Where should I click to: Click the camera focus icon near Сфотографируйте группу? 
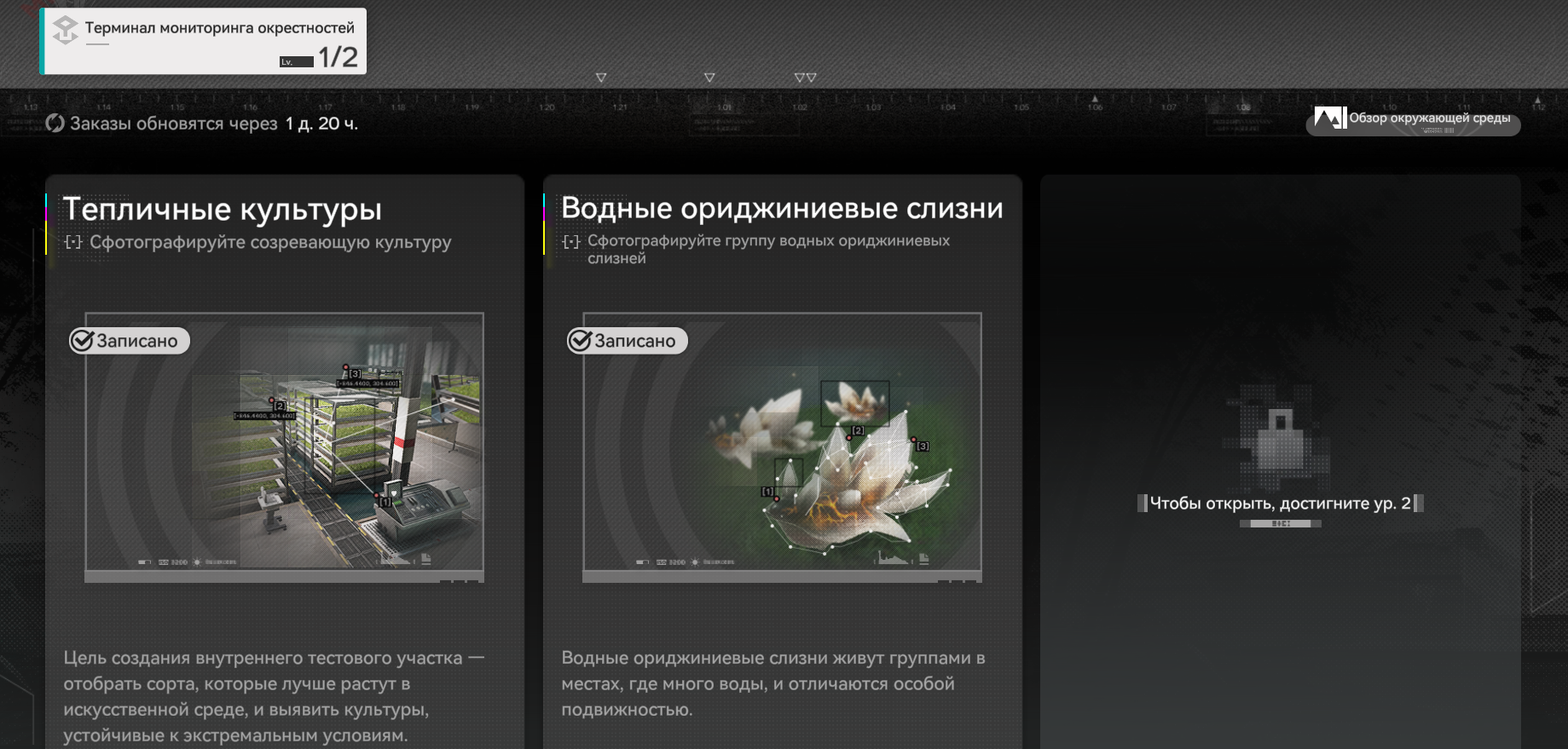(571, 242)
